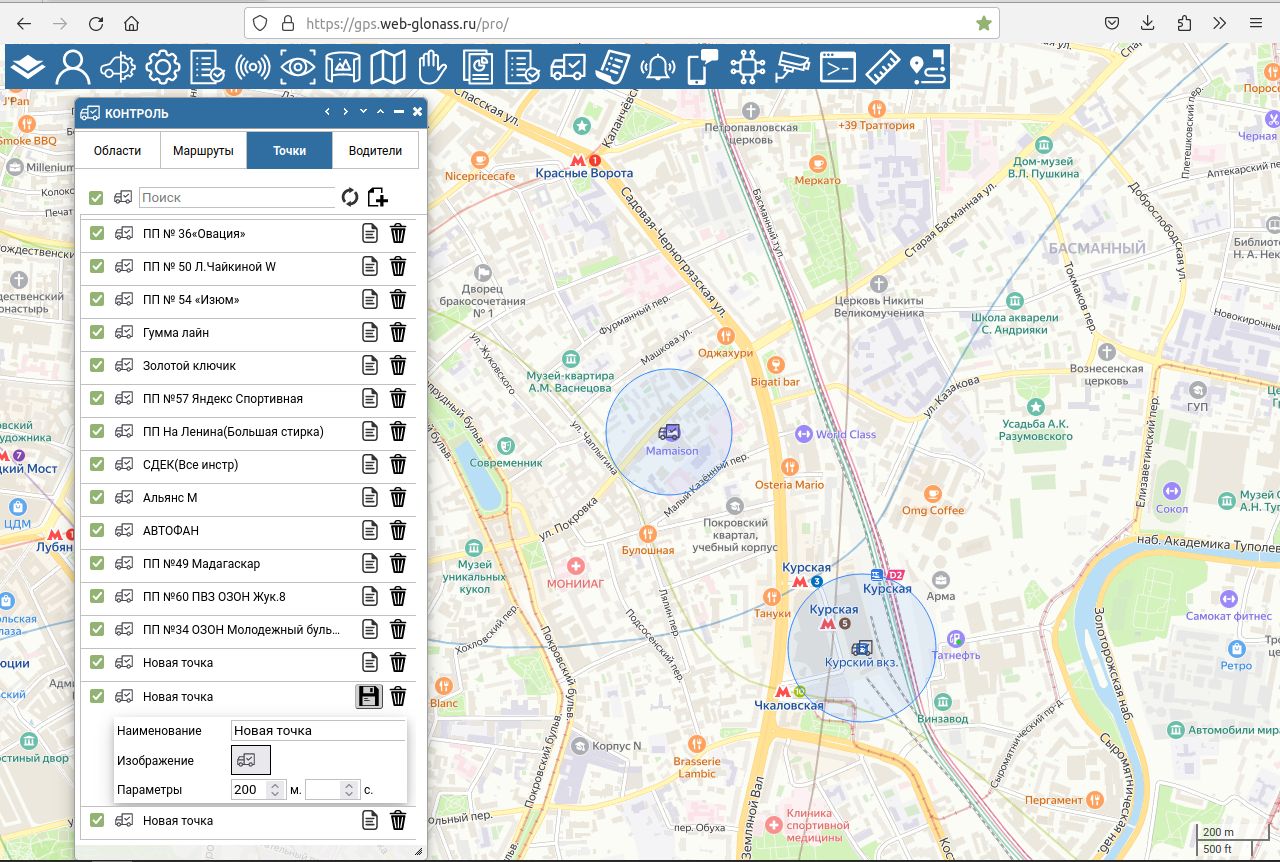Click the Наименование name field
This screenshot has height=862, width=1280.
point(318,731)
